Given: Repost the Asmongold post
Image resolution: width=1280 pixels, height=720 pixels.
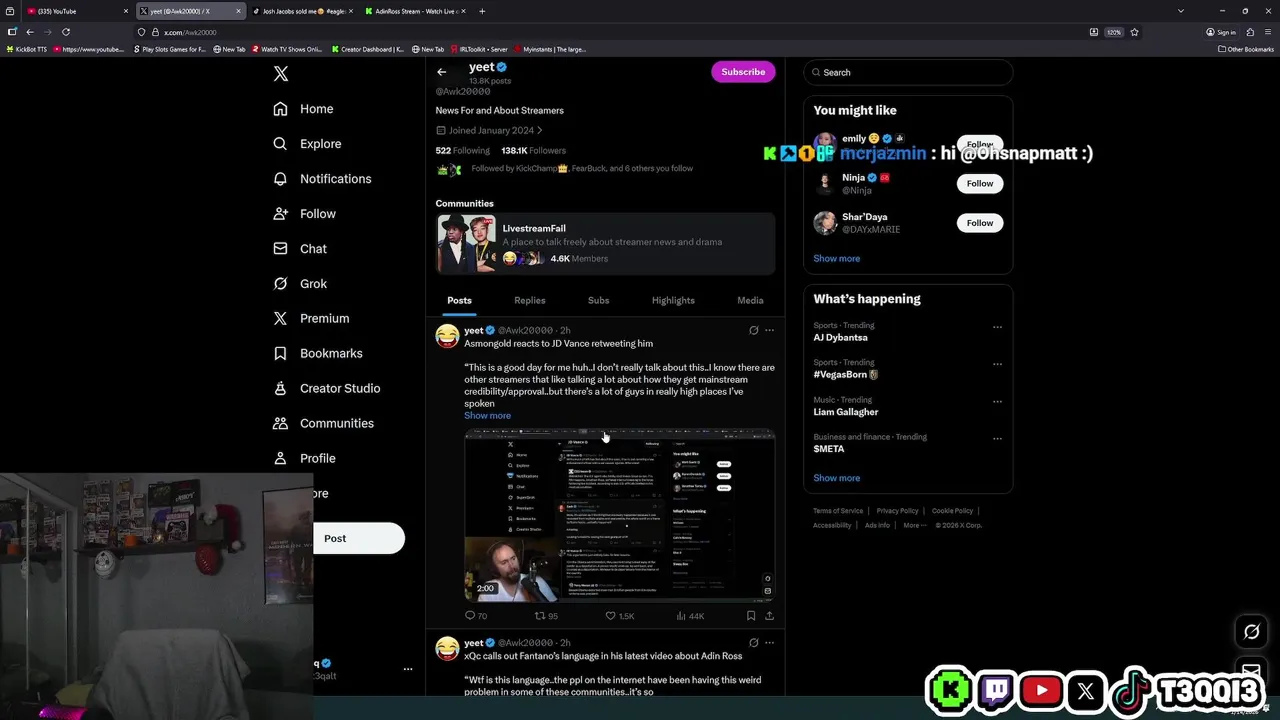Looking at the screenshot, I should pyautogui.click(x=540, y=616).
